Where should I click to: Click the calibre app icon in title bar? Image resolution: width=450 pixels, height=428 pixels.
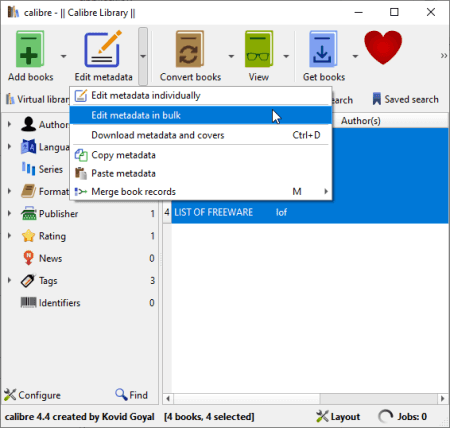tap(13, 12)
